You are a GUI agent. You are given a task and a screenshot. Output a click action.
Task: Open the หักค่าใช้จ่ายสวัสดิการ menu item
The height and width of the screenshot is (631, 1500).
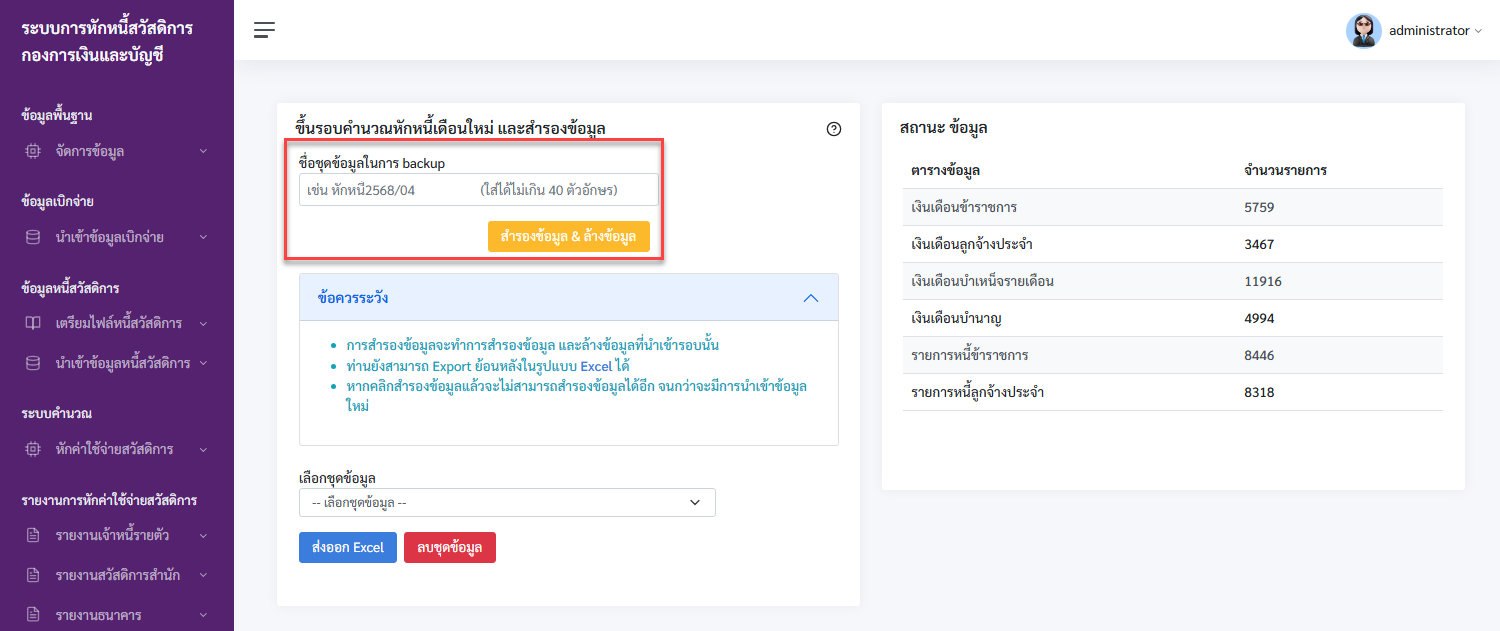pyautogui.click(x=117, y=449)
